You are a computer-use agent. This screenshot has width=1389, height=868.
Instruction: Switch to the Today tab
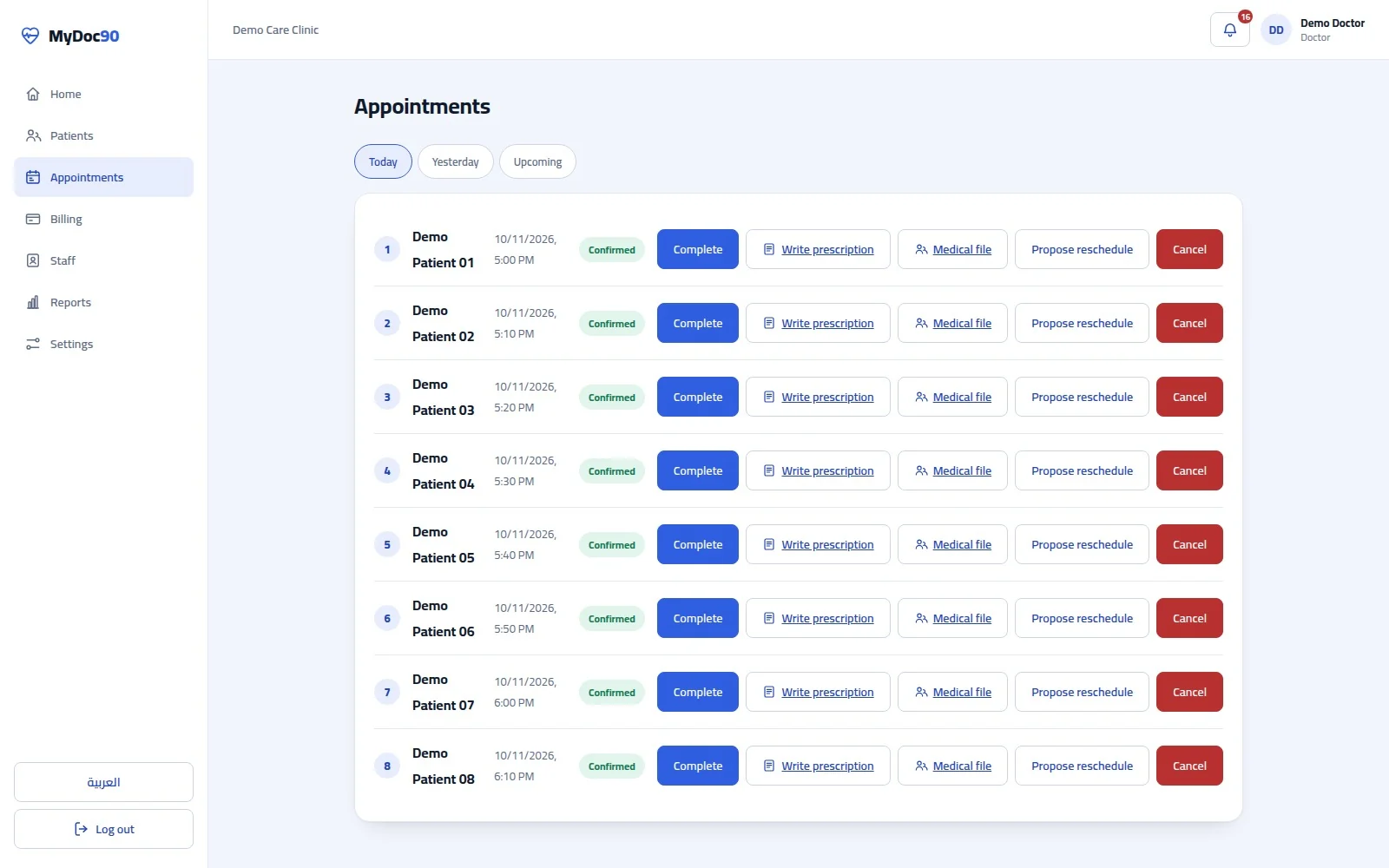(x=383, y=161)
